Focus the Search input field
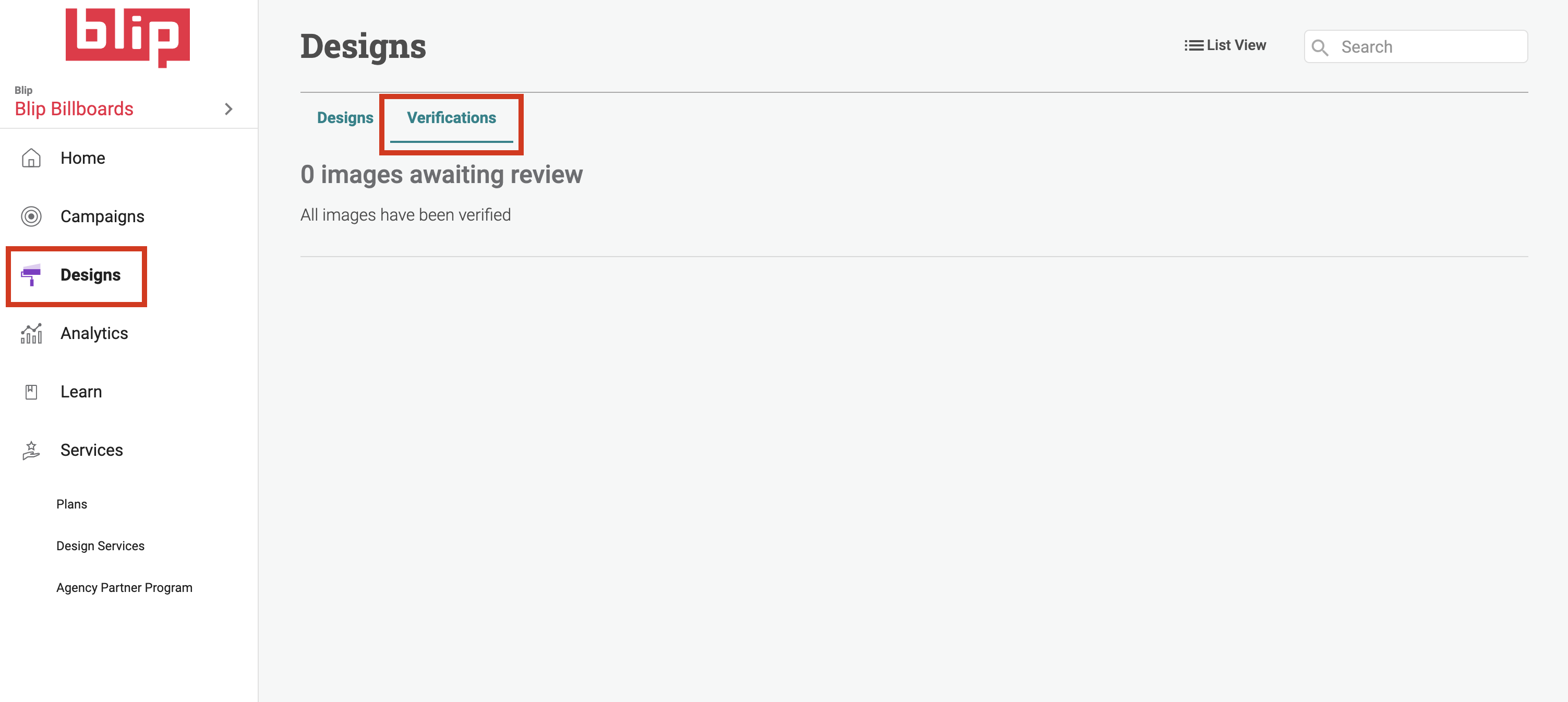 1415,47
